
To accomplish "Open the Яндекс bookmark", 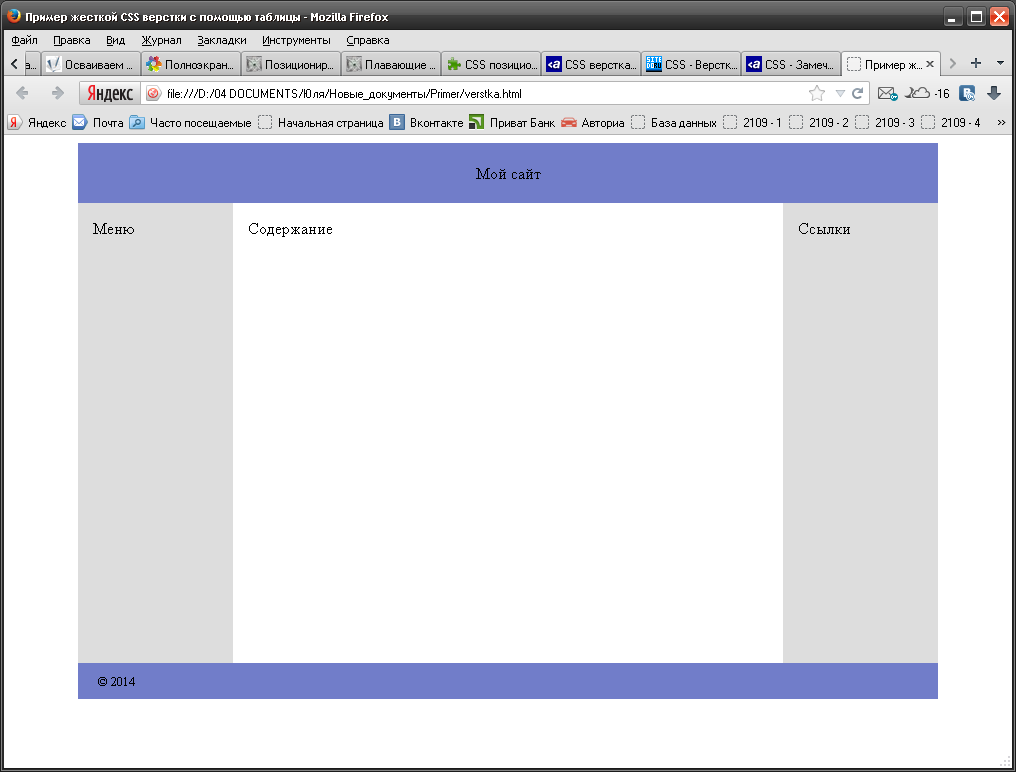I will pyautogui.click(x=37, y=123).
